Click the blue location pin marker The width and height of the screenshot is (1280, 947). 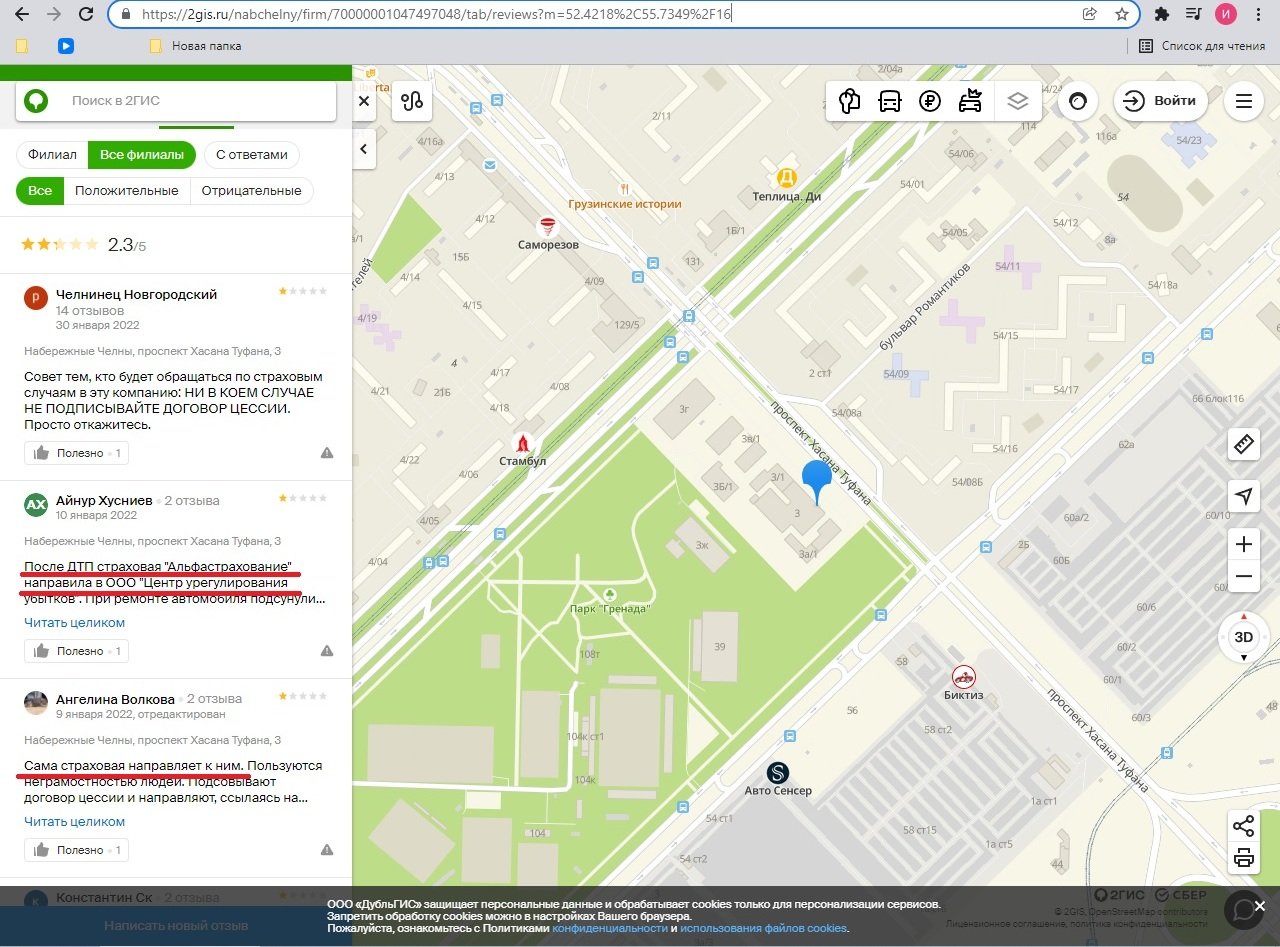pyautogui.click(x=818, y=483)
